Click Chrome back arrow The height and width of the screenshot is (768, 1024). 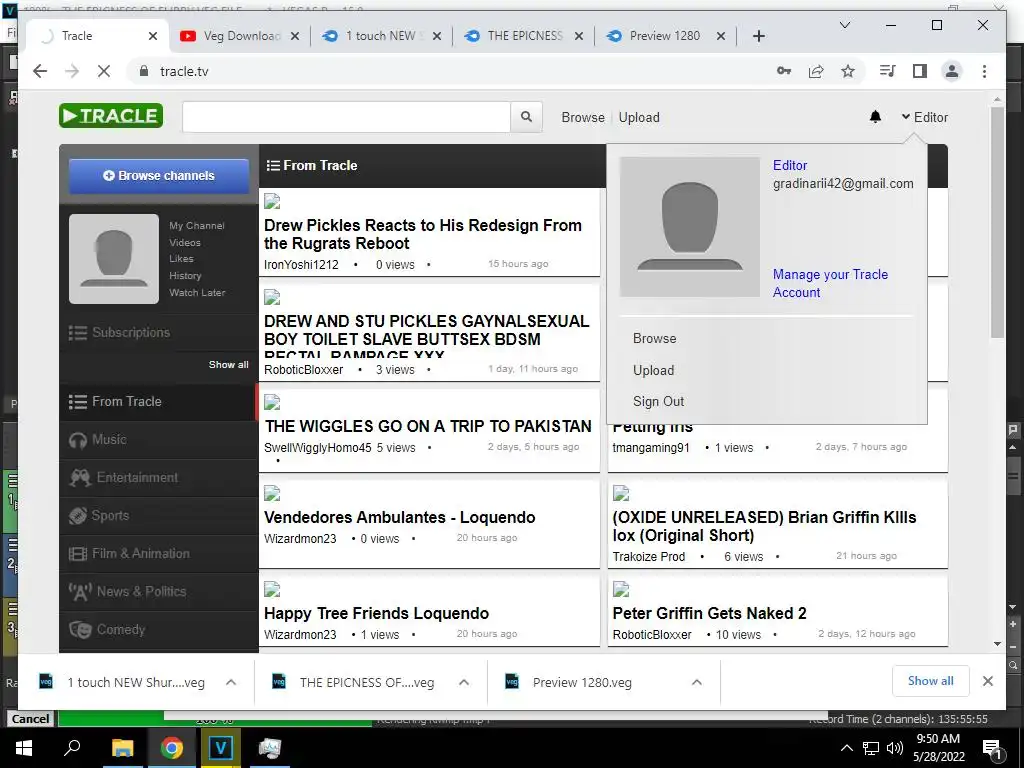(x=40, y=71)
